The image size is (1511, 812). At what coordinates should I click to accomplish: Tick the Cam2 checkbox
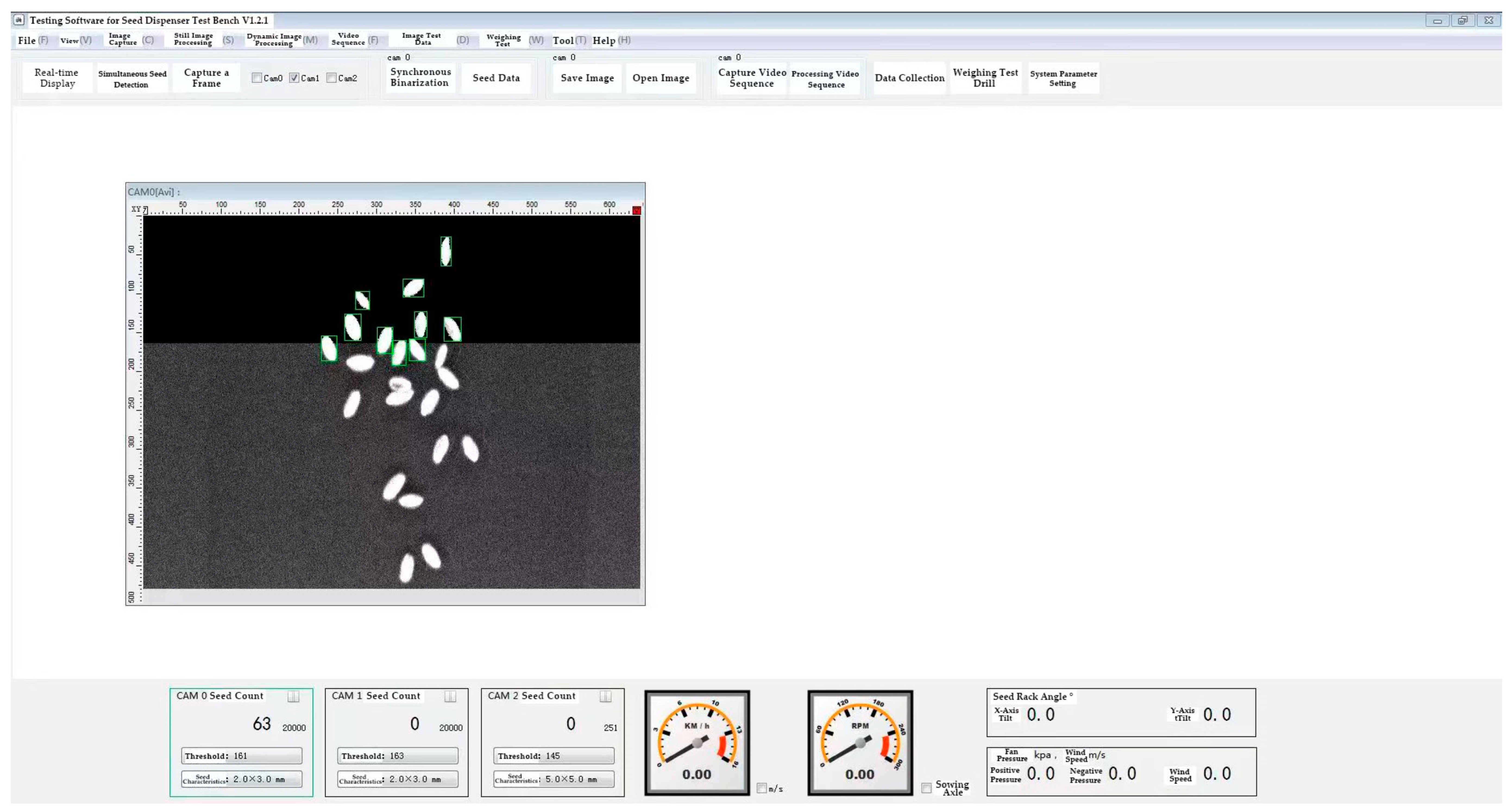tap(331, 78)
